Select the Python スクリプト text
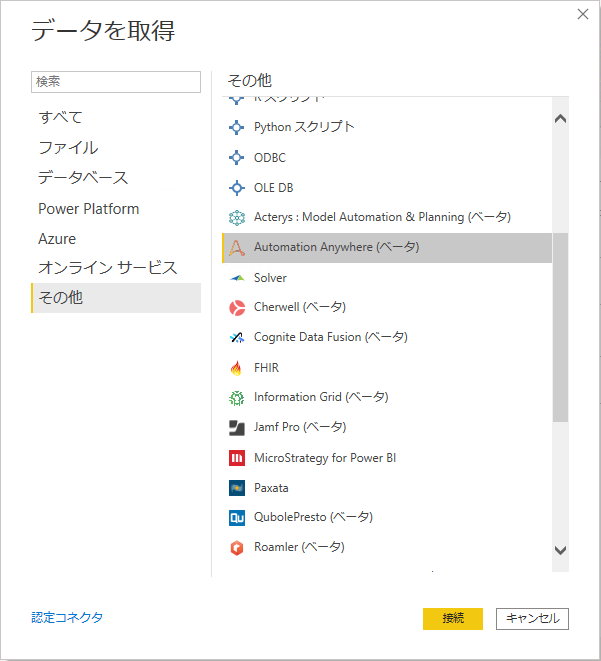Viewport: 601px width, 661px height. [304, 127]
